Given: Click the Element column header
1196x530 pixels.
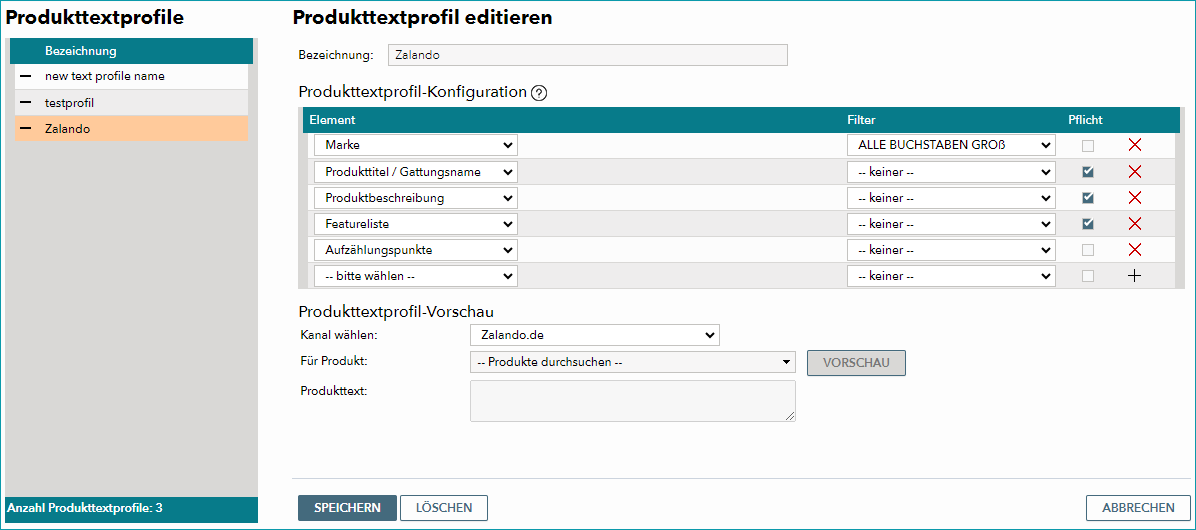Looking at the screenshot, I should coord(332,120).
